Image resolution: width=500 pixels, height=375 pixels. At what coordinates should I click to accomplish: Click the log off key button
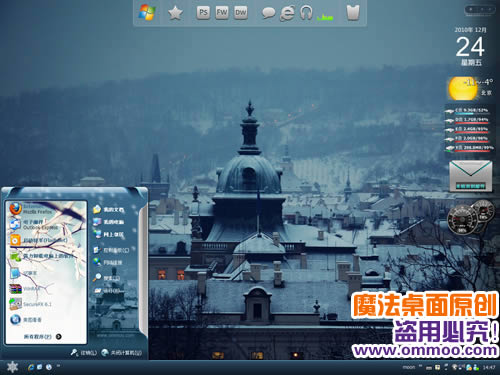click(83, 352)
